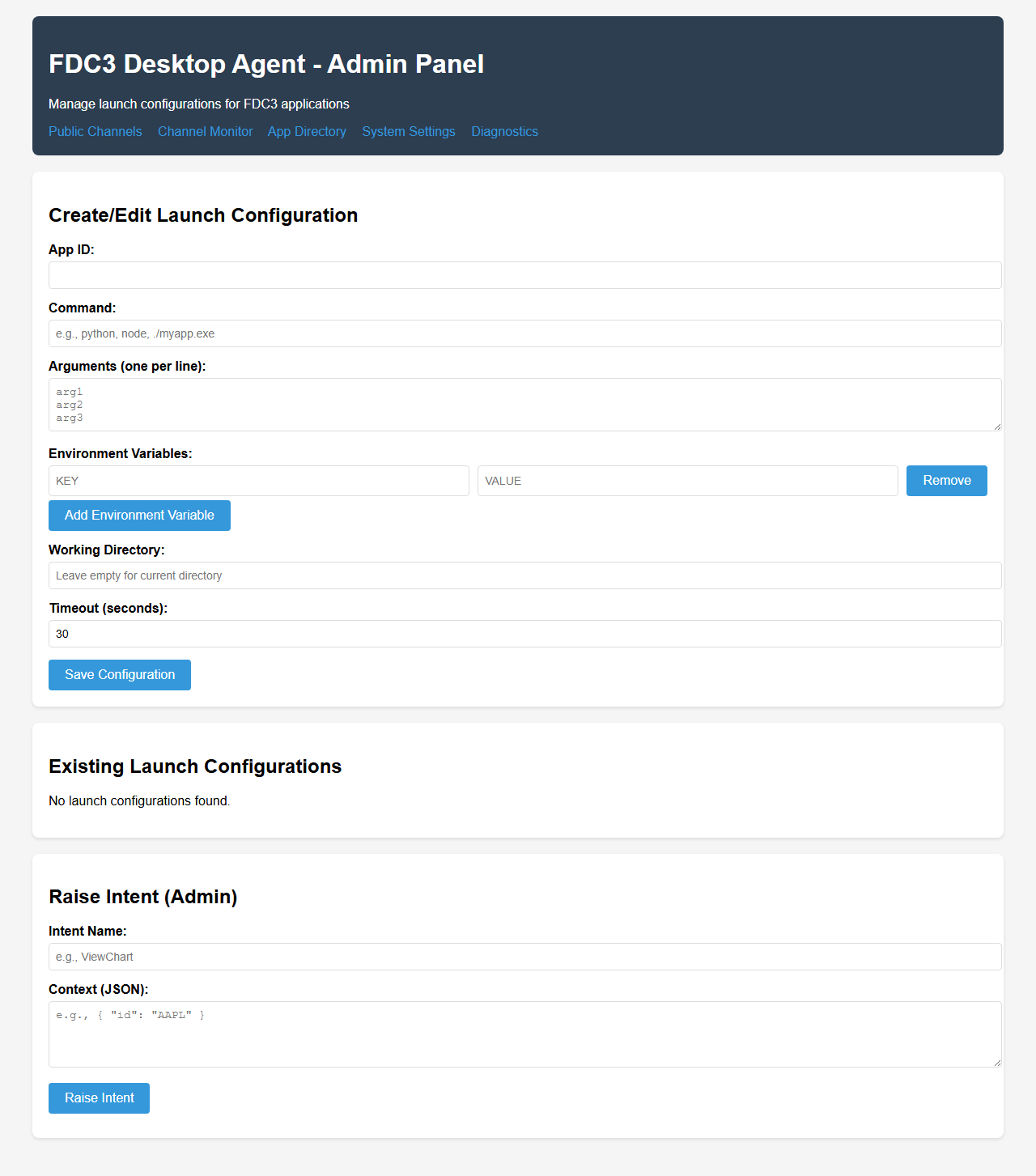
Task: Open the Diagnostics page
Action: coord(504,131)
